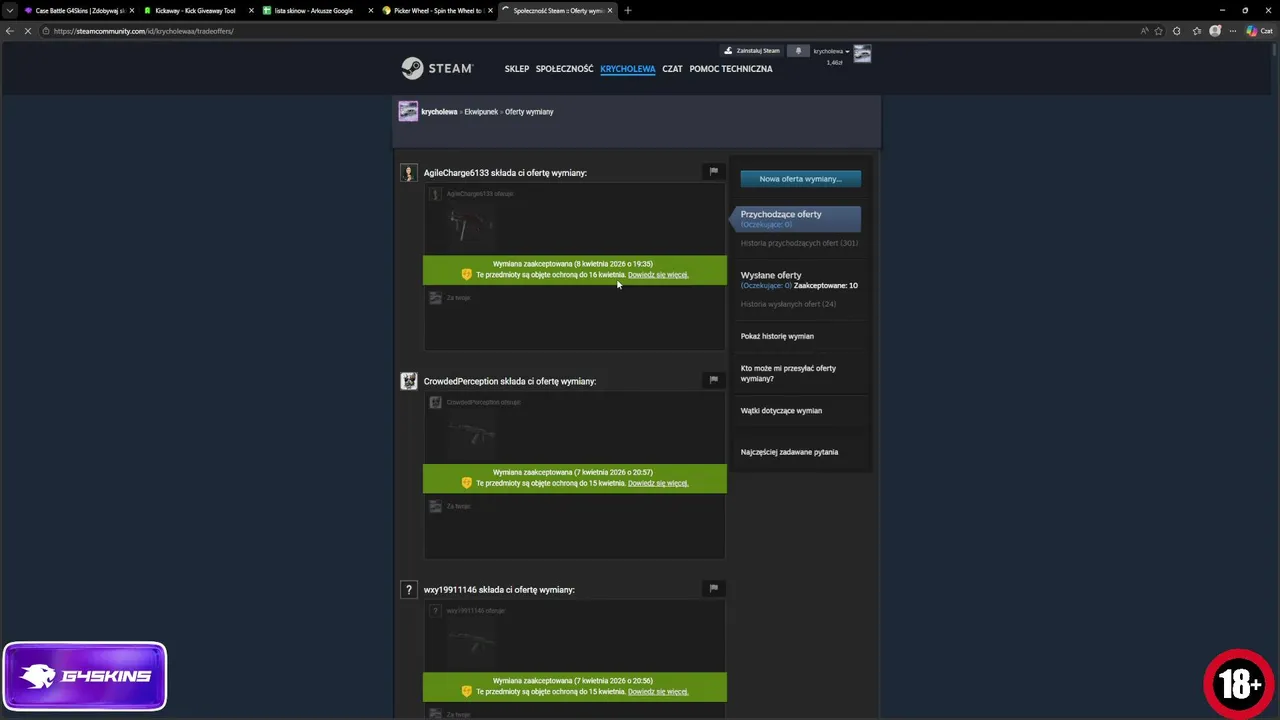Click the Zainstaluj Steam button
1280x720 pixels.
(x=752, y=51)
